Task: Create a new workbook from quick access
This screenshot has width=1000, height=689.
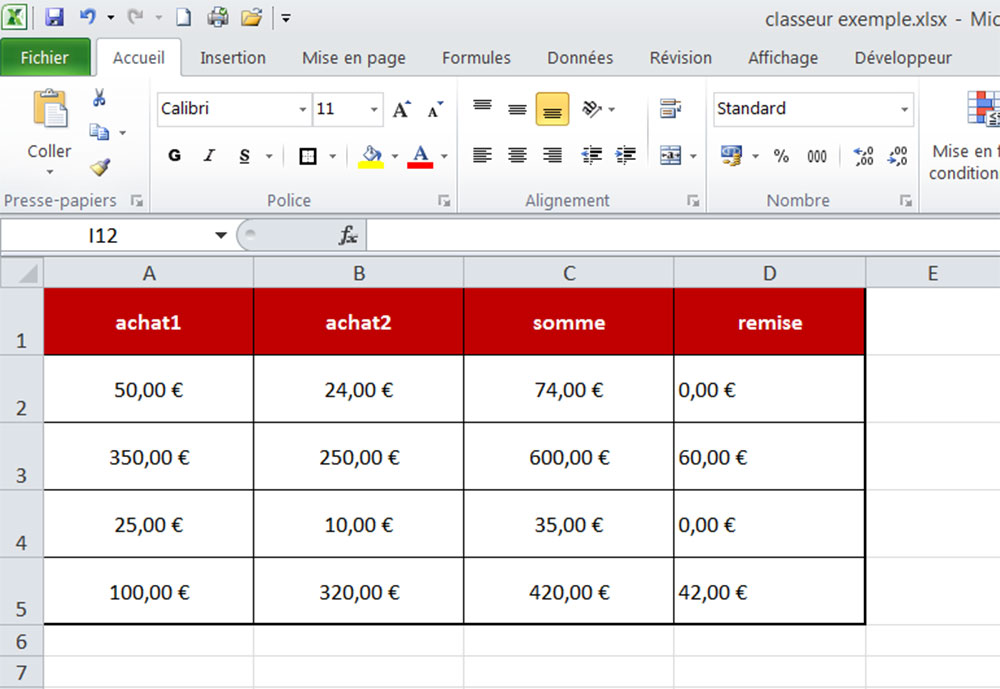Action: (x=183, y=17)
